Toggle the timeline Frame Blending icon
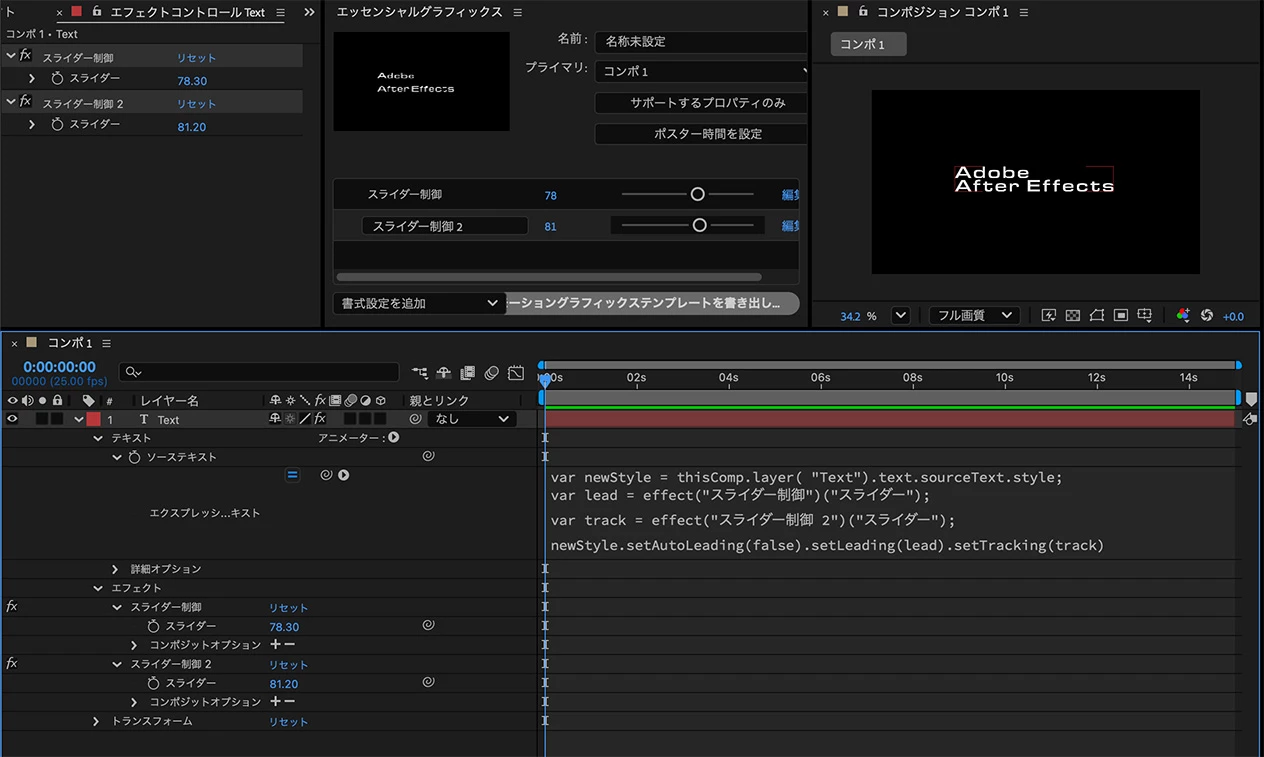Image resolution: width=1264 pixels, height=757 pixels. [x=468, y=373]
